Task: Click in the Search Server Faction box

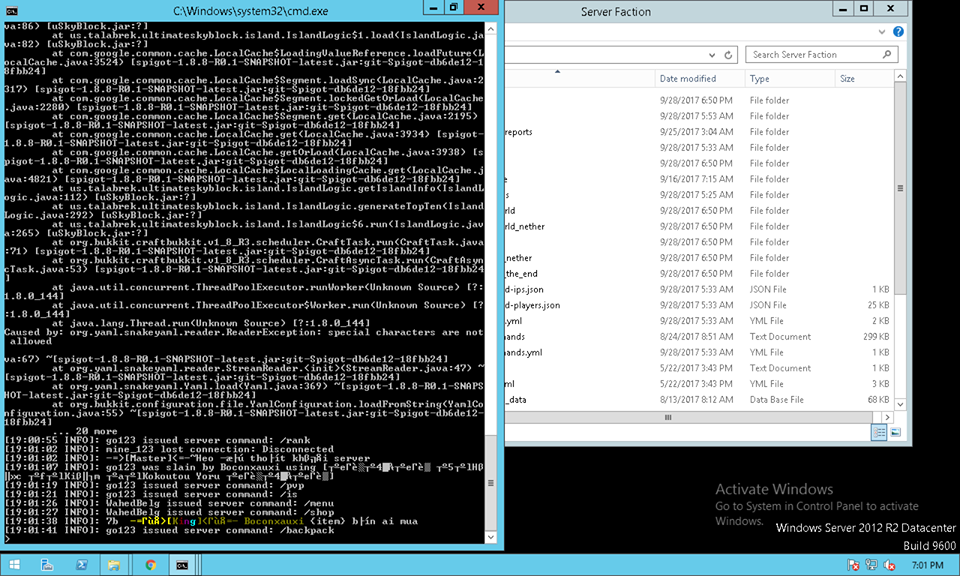Action: (x=820, y=55)
